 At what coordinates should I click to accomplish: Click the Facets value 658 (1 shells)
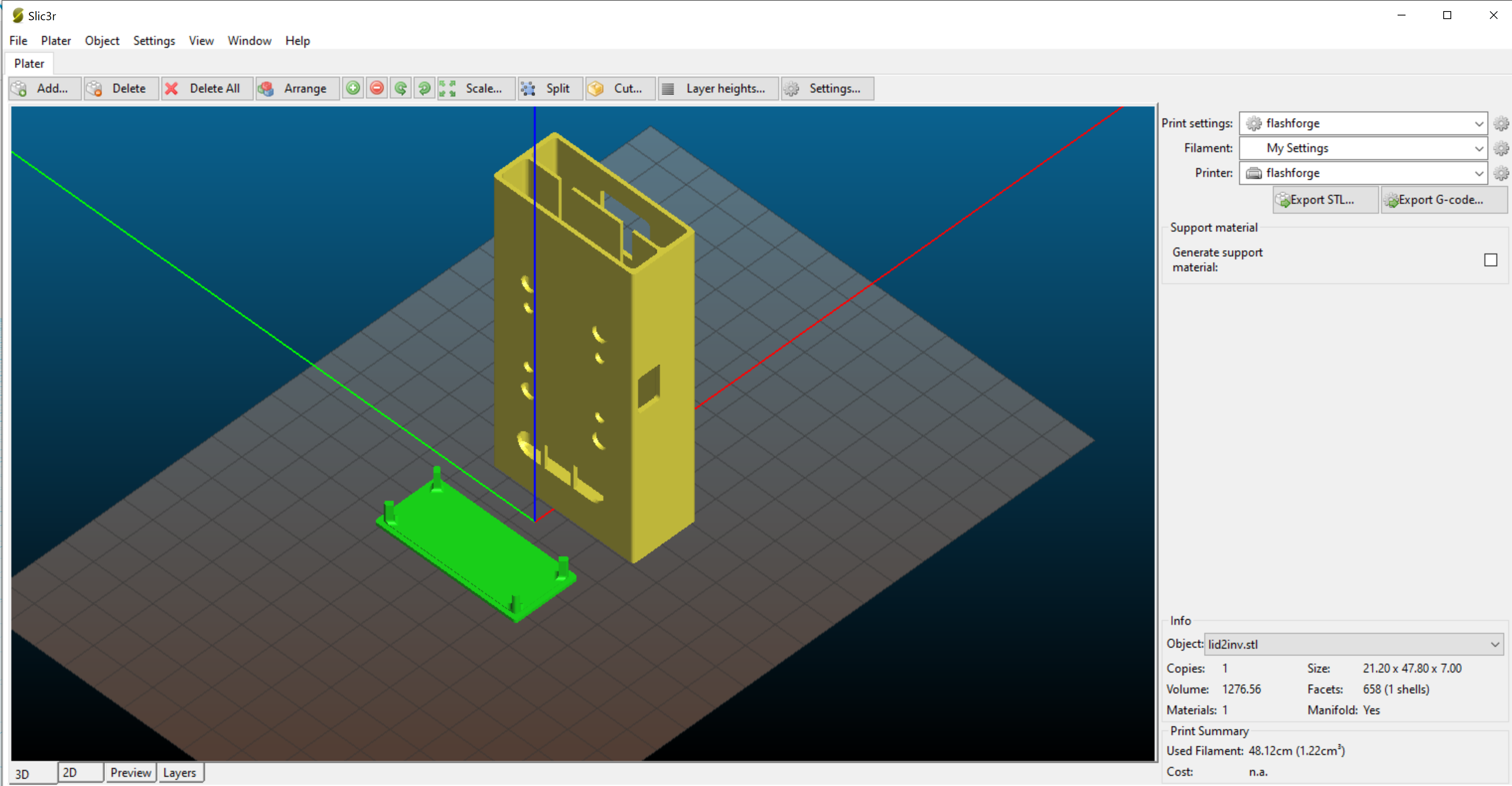coord(1396,689)
